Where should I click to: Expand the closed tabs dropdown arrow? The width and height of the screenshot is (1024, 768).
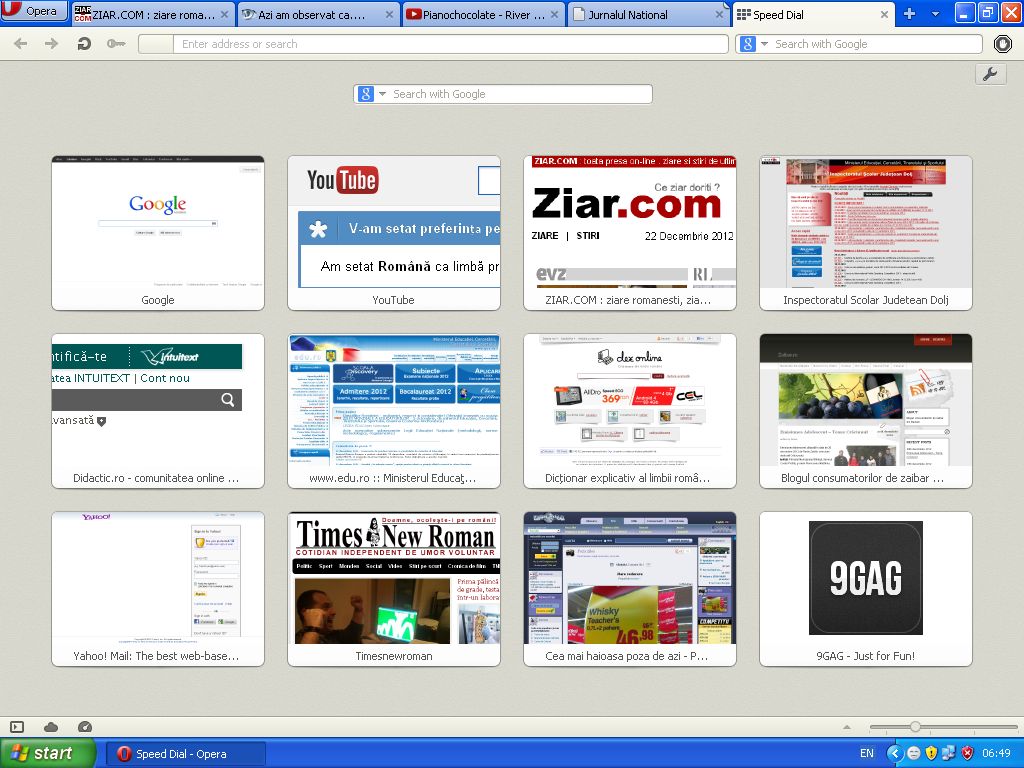tap(935, 14)
